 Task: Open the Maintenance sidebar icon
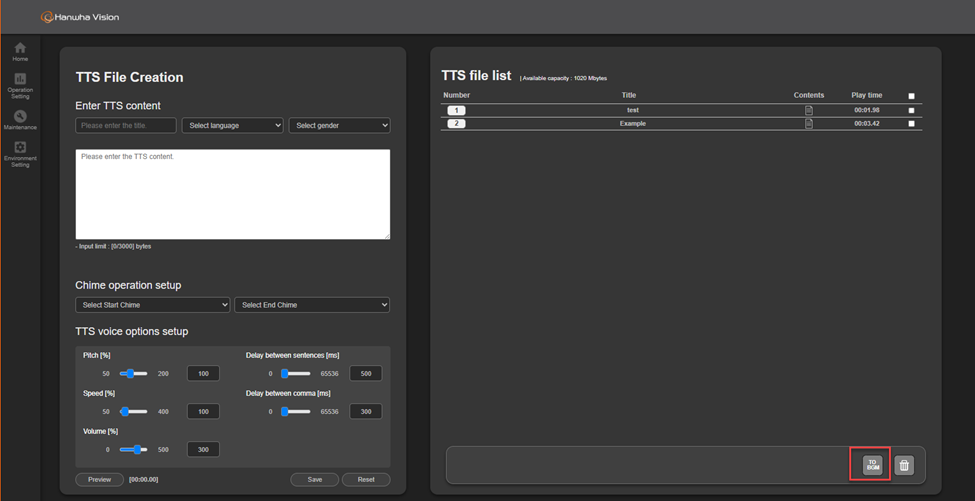click(20, 120)
